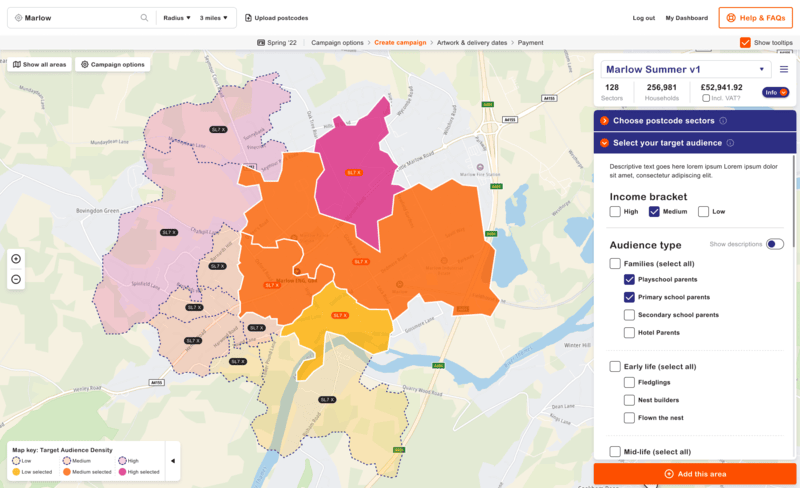Image resolution: width=800 pixels, height=488 pixels.
Task: Click the gear icon in Campaign options
Action: (x=85, y=64)
